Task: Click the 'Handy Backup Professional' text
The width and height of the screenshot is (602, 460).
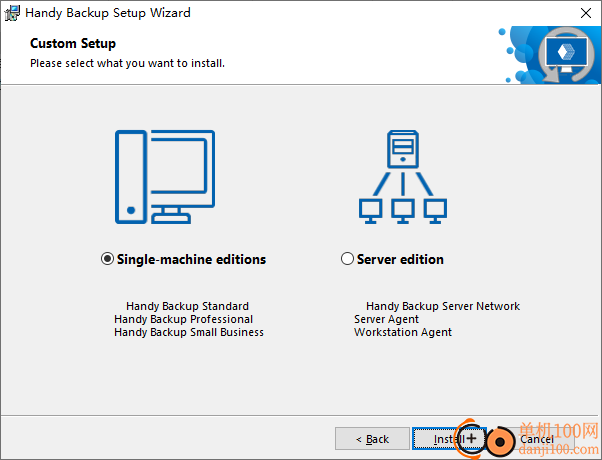Action: coord(184,319)
